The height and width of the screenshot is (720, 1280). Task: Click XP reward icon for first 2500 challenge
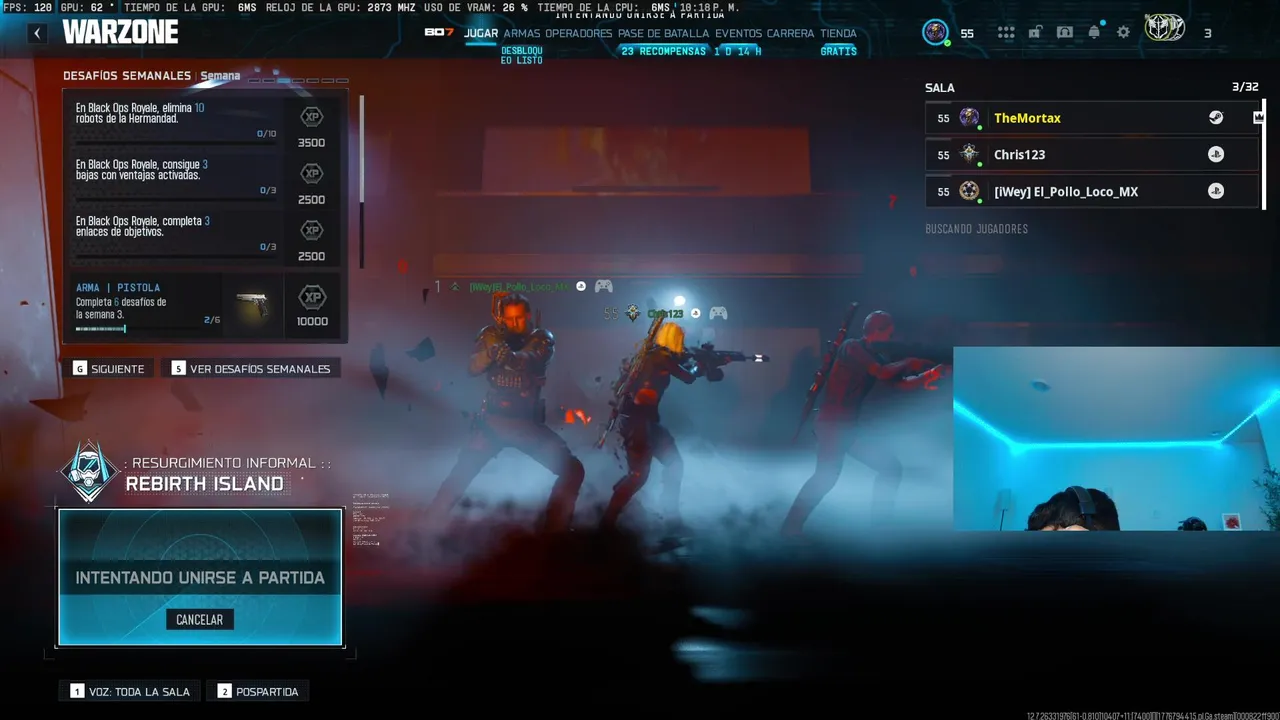pyautogui.click(x=312, y=174)
